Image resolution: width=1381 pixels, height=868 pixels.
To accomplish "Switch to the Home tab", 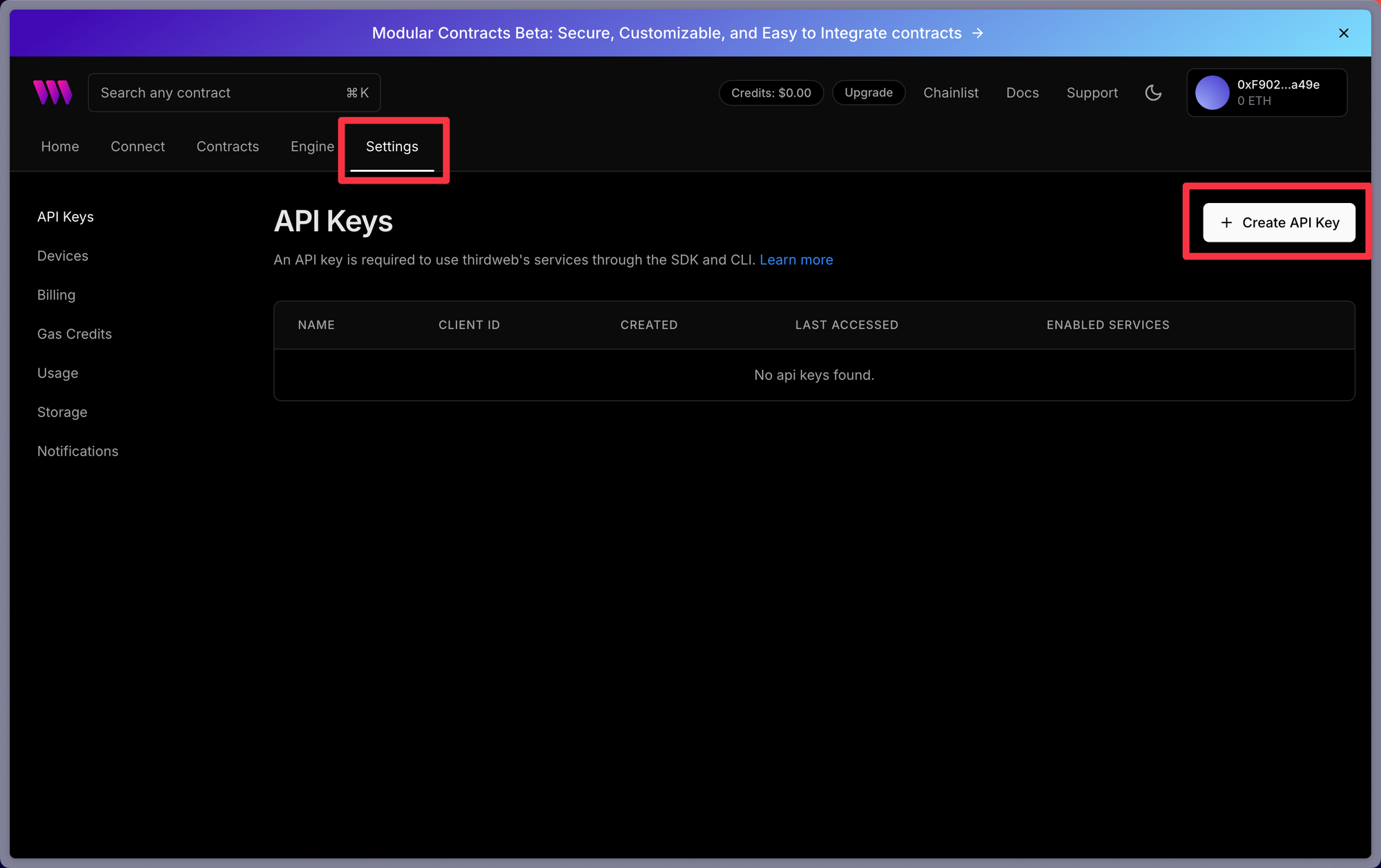I will (60, 146).
